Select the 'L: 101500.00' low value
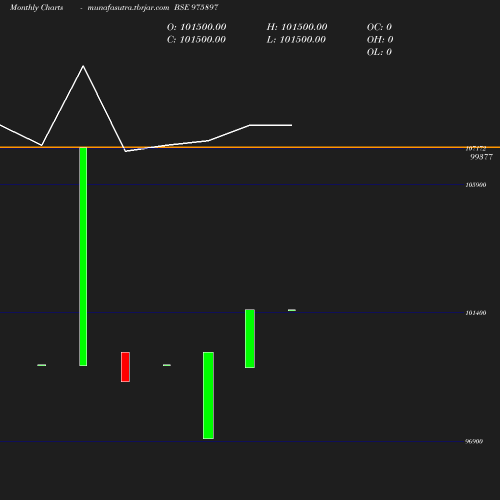The image size is (500, 500). (x=296, y=40)
